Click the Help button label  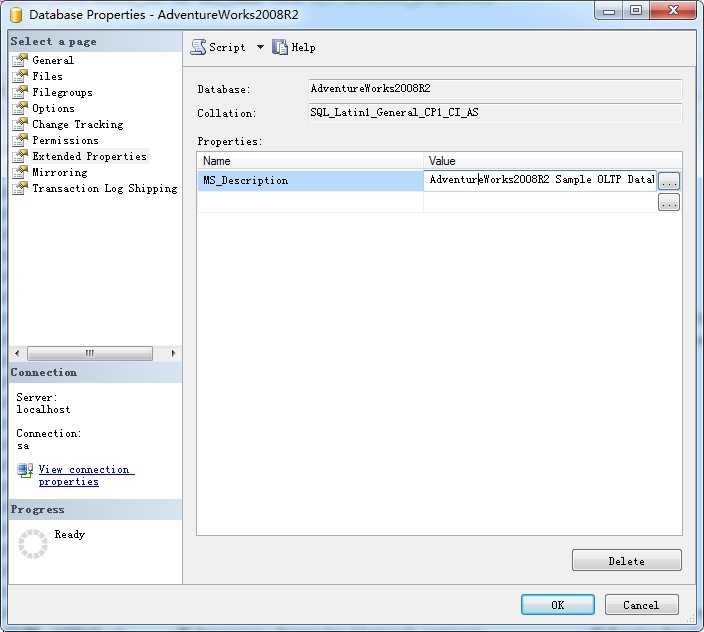click(304, 47)
